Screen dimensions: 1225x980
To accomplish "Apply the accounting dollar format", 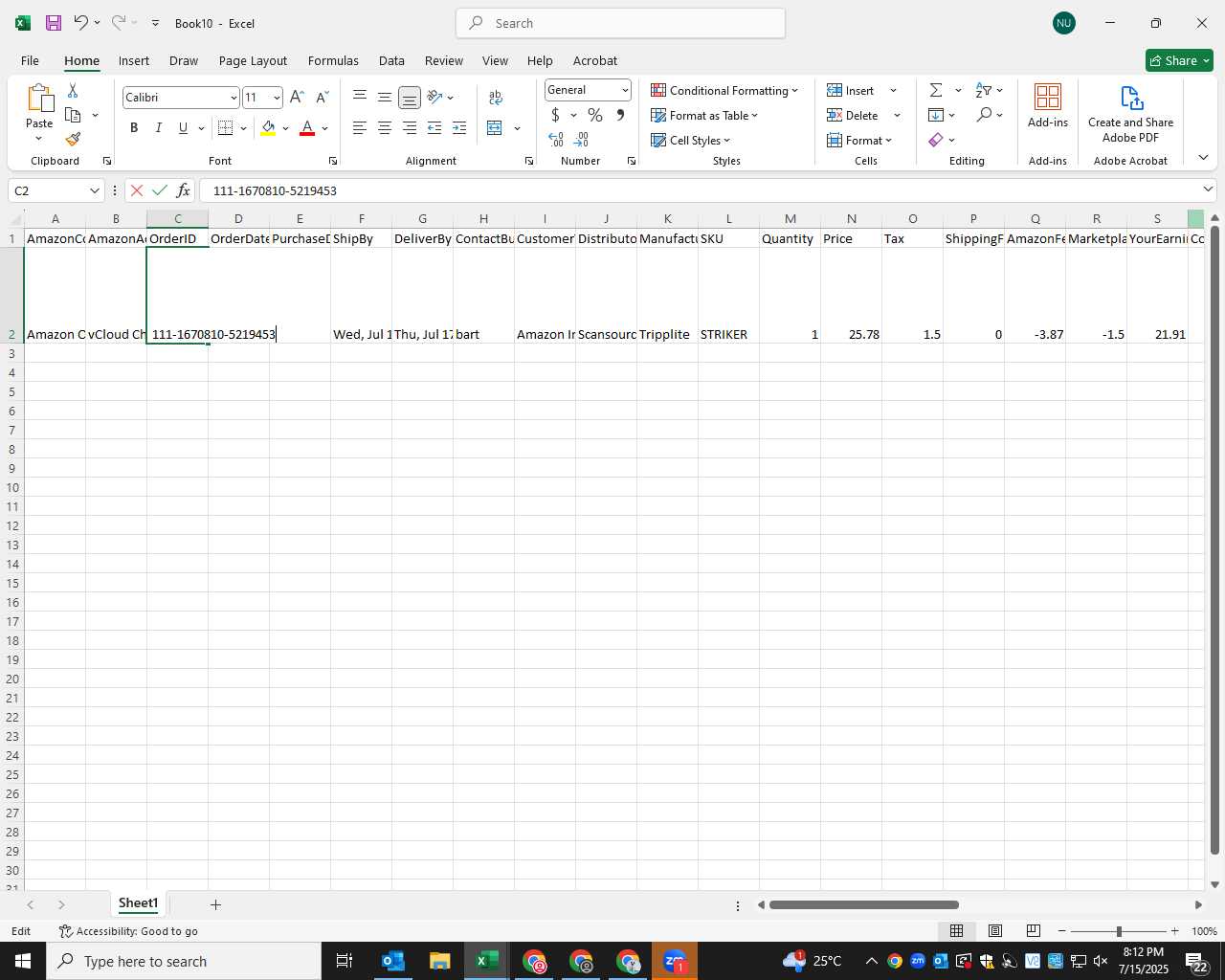I will (x=555, y=115).
